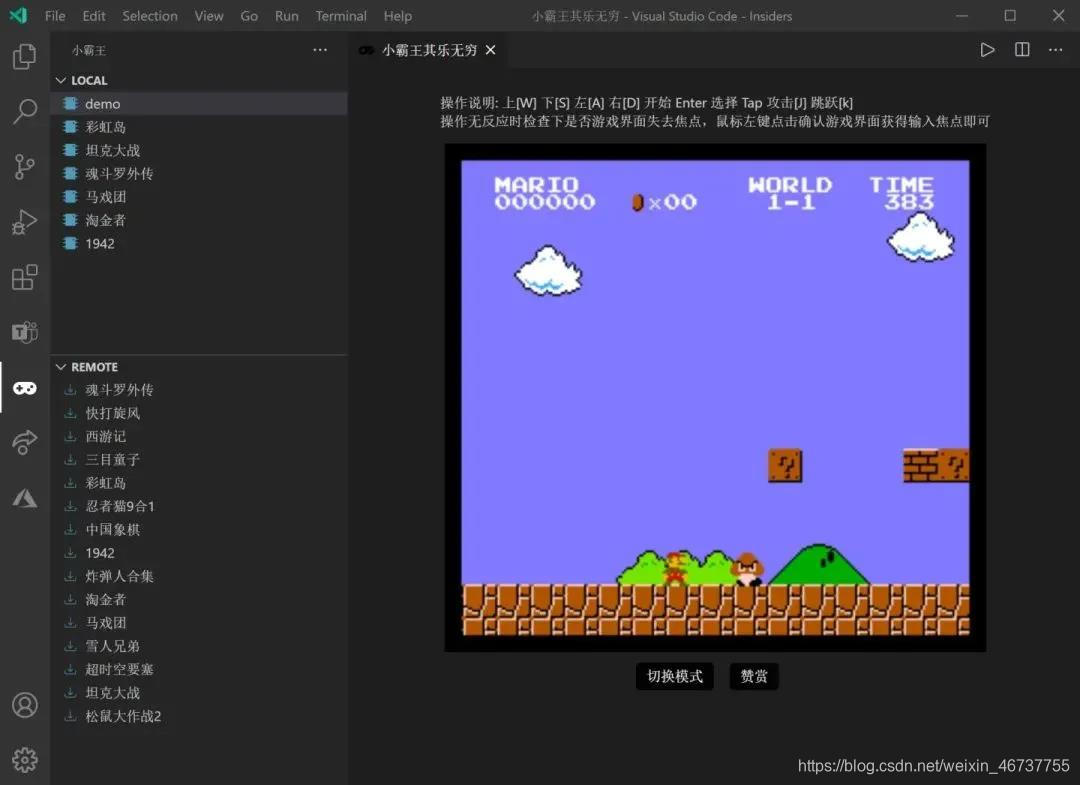Select remote game 淘金者

[199, 600]
